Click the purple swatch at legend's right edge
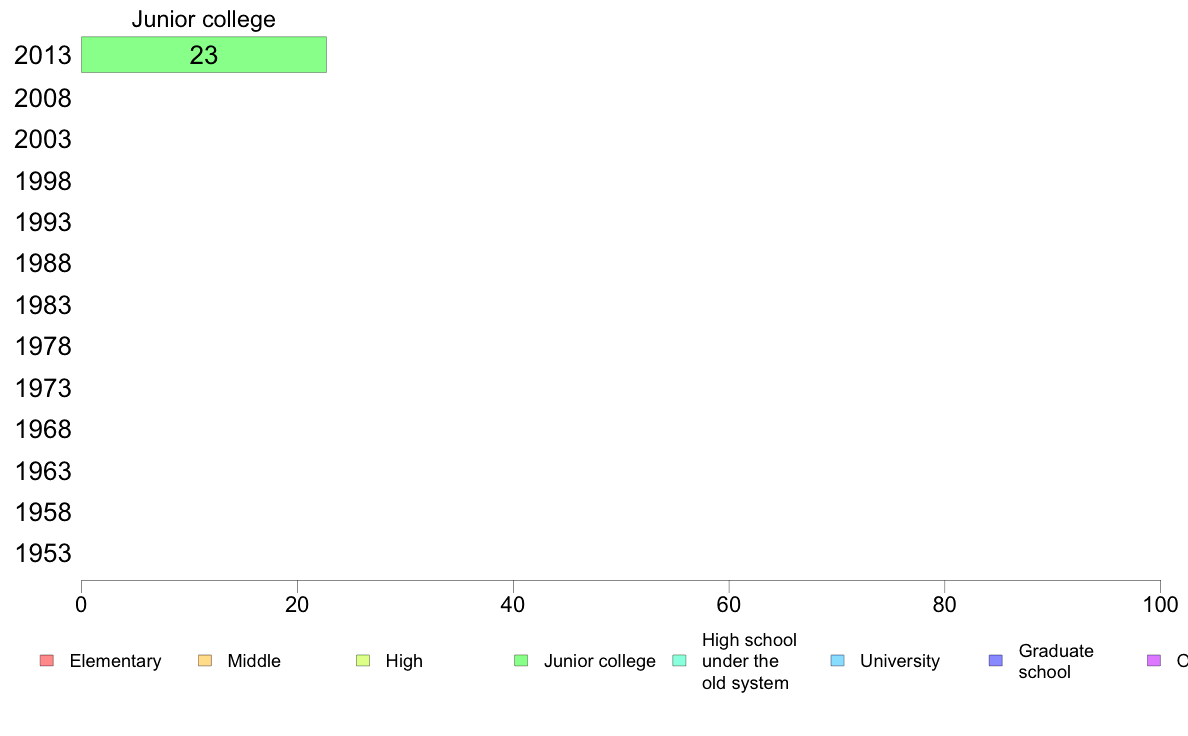The width and height of the screenshot is (1188, 736). [1154, 661]
